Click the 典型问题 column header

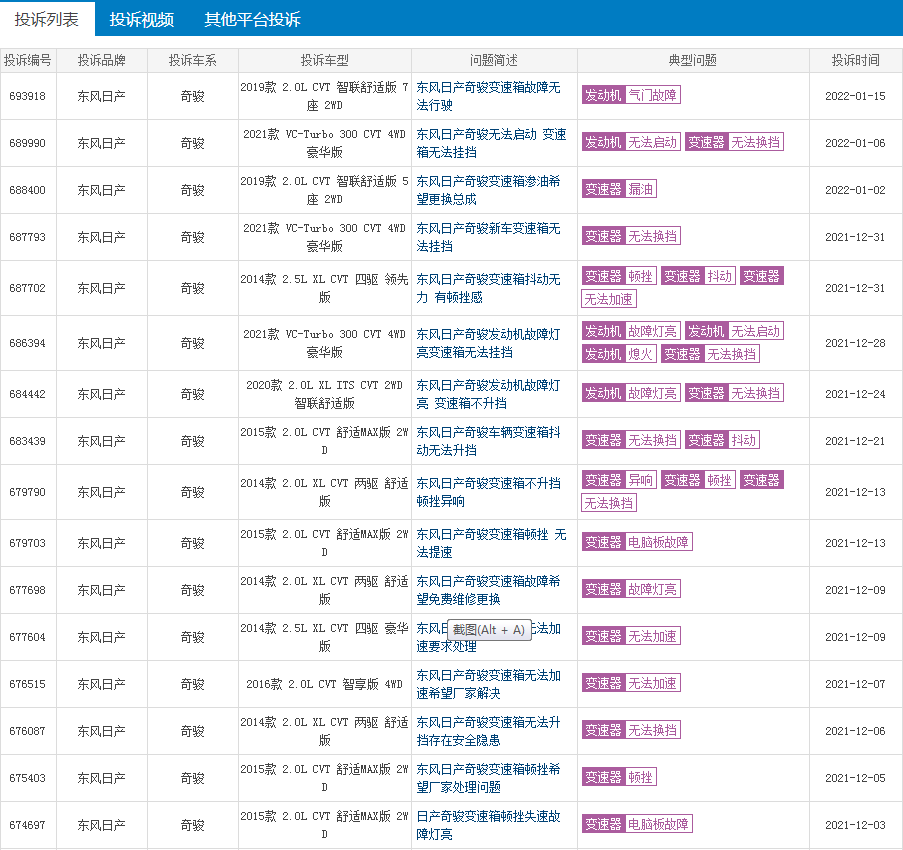point(692,61)
